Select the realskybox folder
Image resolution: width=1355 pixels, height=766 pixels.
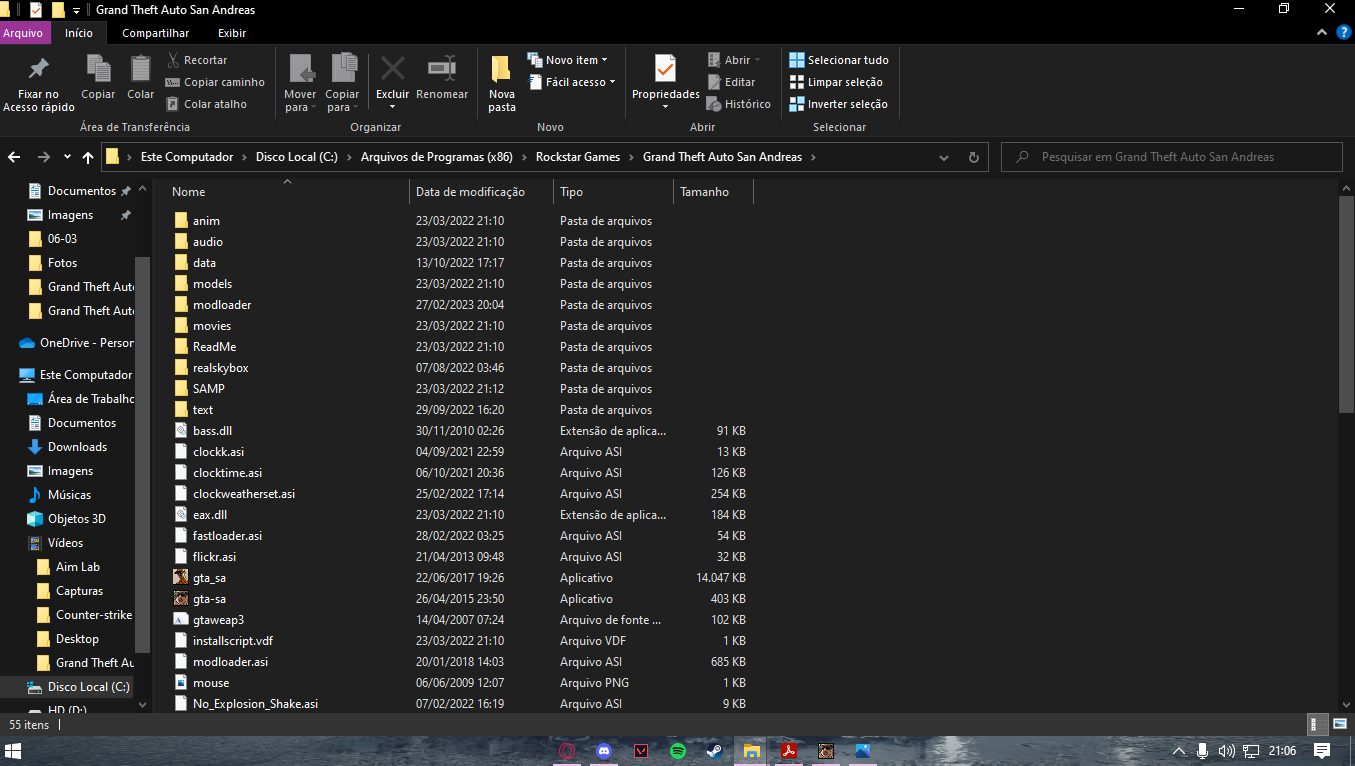pyautogui.click(x=220, y=368)
